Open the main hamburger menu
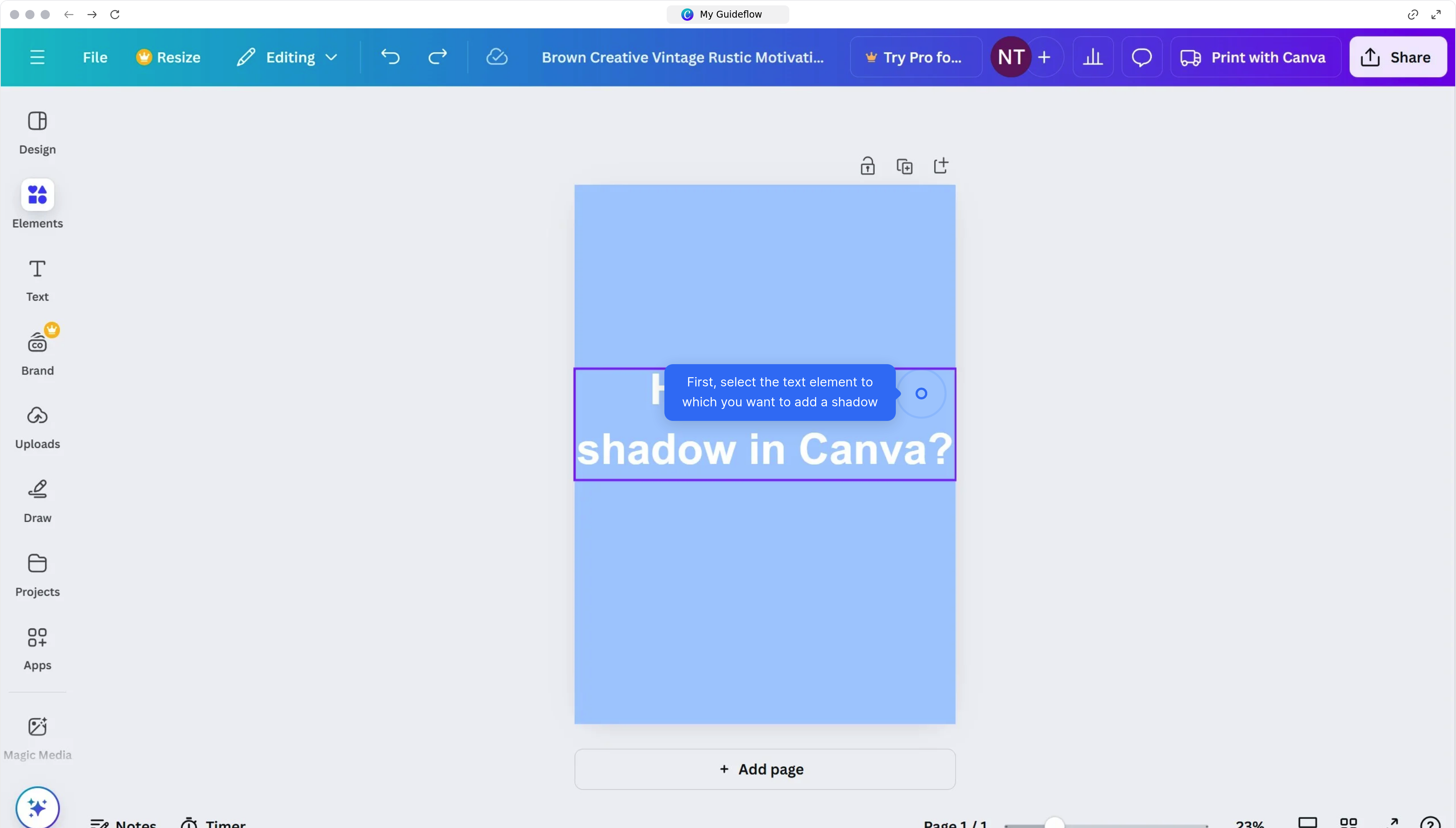The height and width of the screenshot is (828, 1456). [38, 56]
